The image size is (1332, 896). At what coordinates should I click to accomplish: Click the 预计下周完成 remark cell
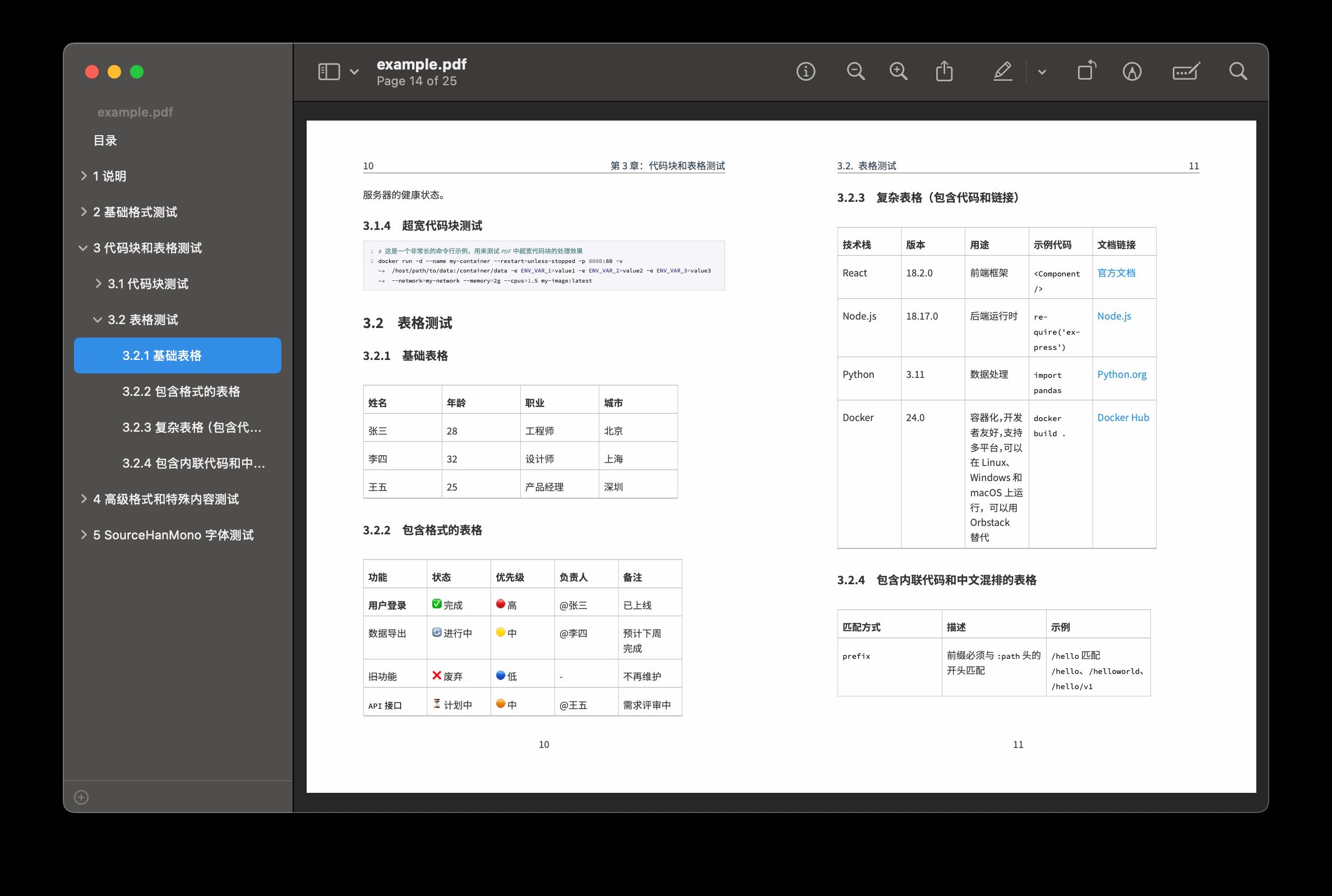click(649, 637)
